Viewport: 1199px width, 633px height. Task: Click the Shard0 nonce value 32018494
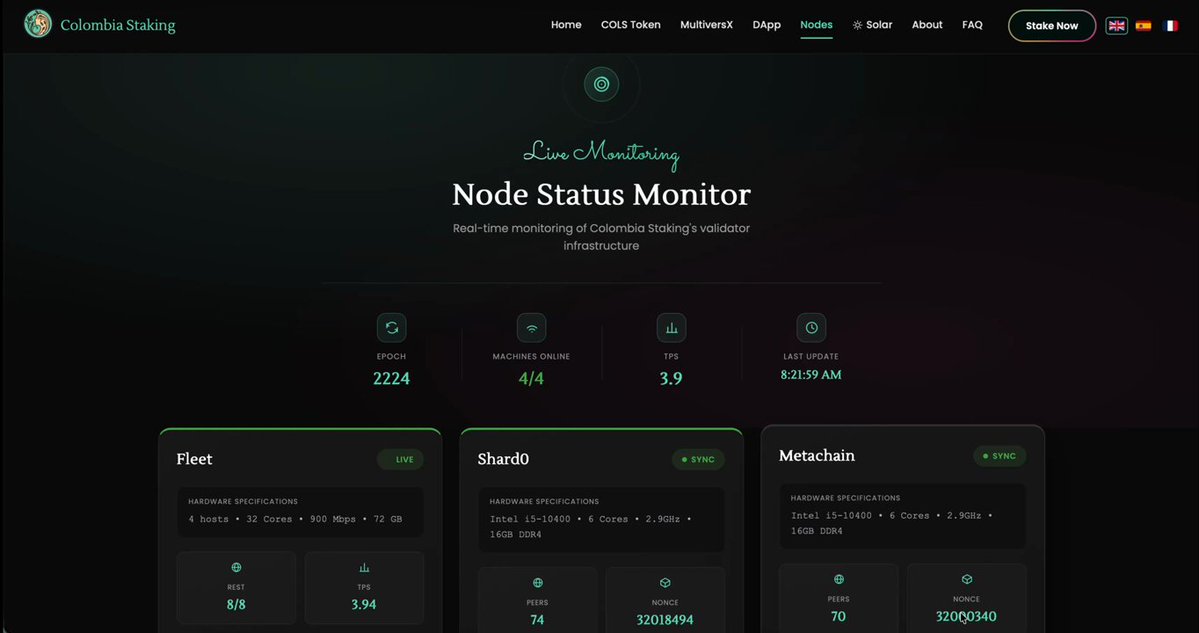click(x=665, y=620)
